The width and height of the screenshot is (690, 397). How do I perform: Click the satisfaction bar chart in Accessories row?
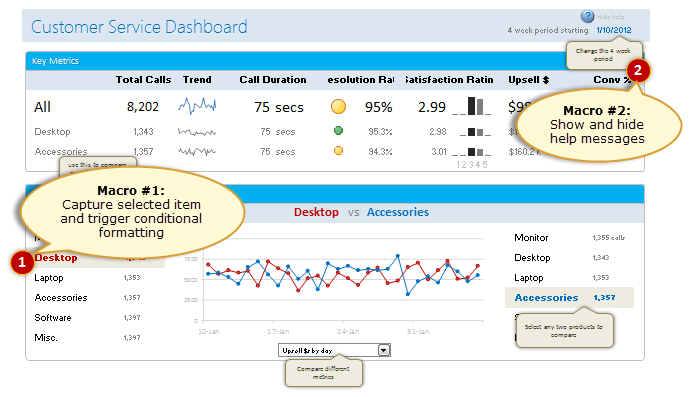point(472,152)
